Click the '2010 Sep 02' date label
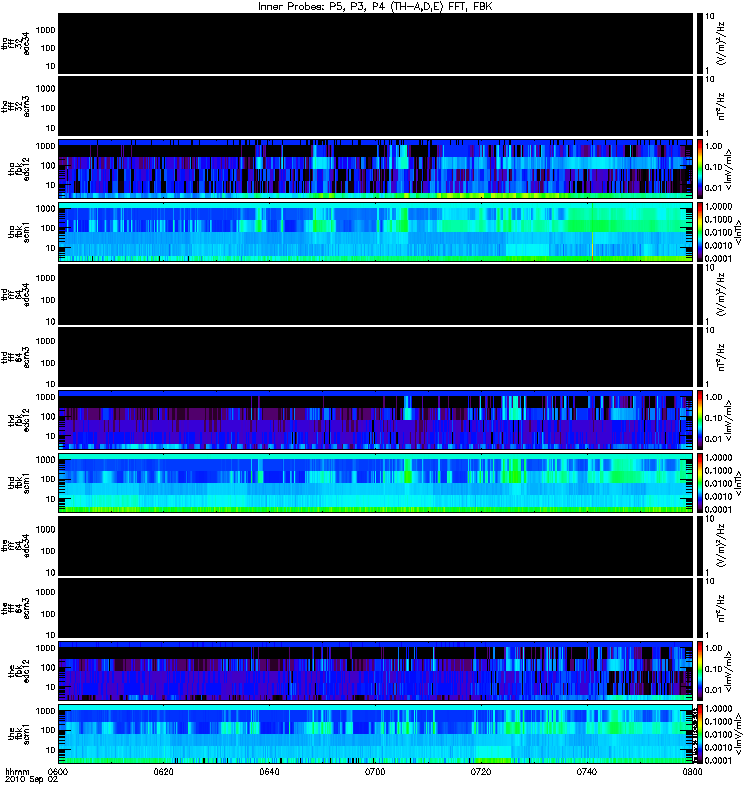Image resolution: width=750 pixels, height=800 pixels. (x=31, y=779)
